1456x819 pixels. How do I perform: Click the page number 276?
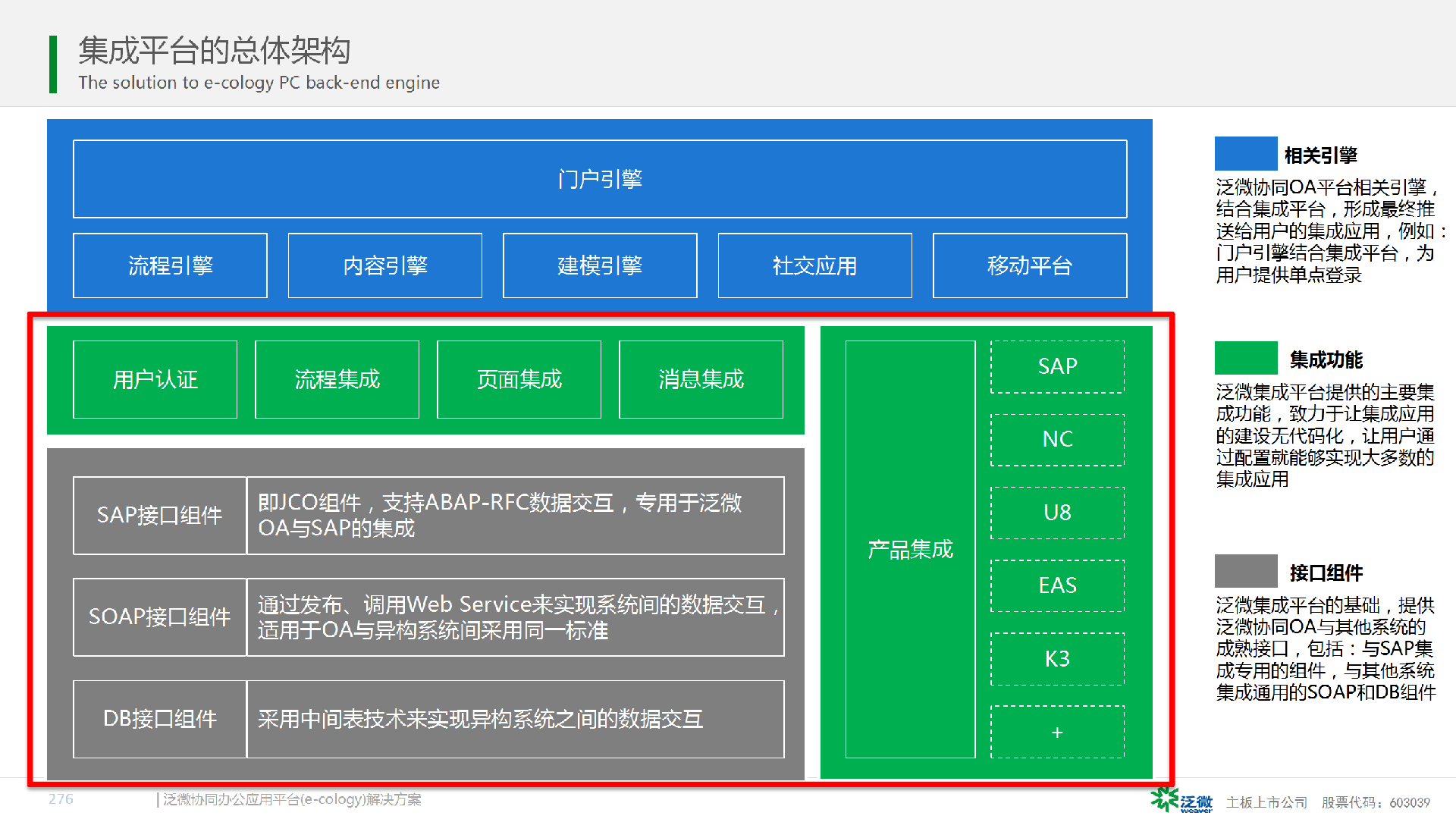coord(61,799)
